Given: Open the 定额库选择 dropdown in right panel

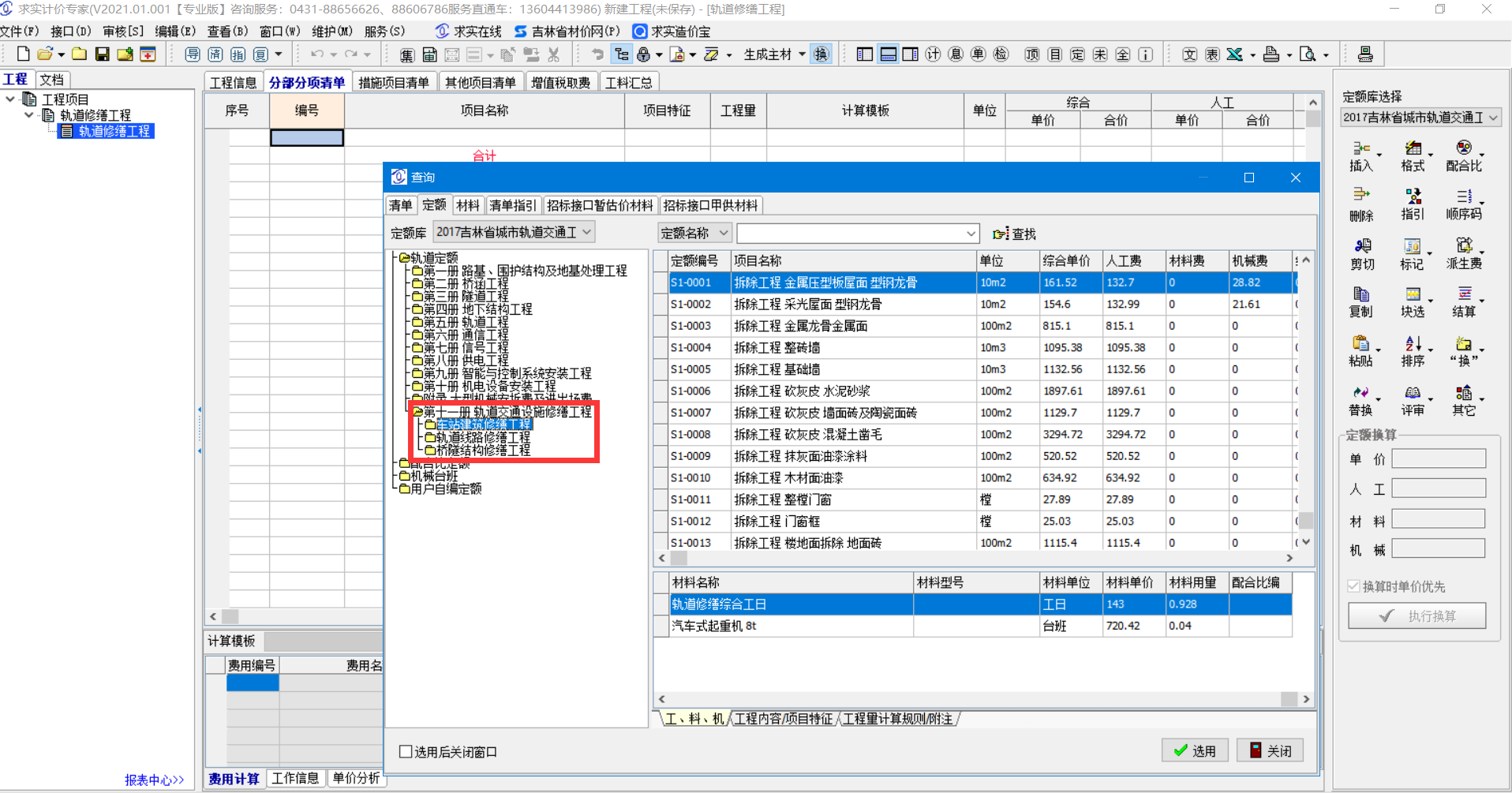Looking at the screenshot, I should (x=1492, y=118).
